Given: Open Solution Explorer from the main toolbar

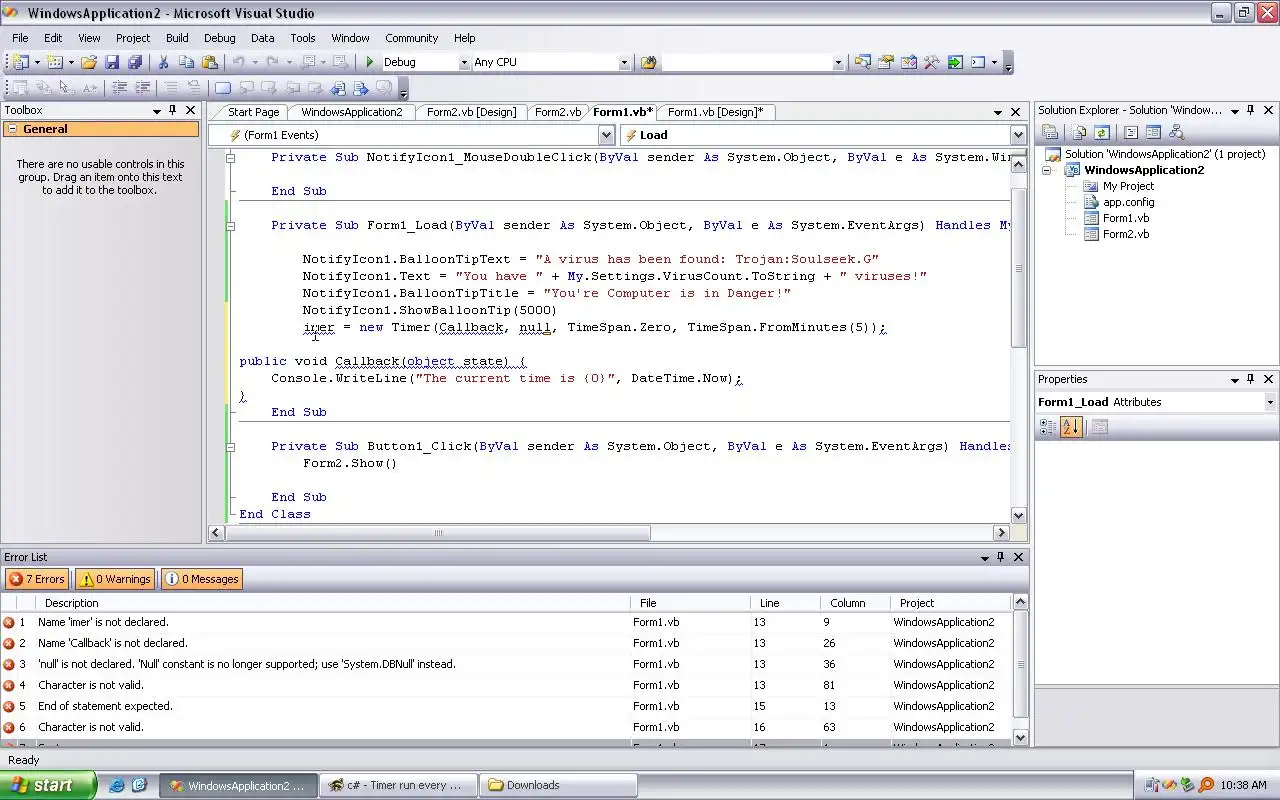Looking at the screenshot, I should tap(862, 62).
